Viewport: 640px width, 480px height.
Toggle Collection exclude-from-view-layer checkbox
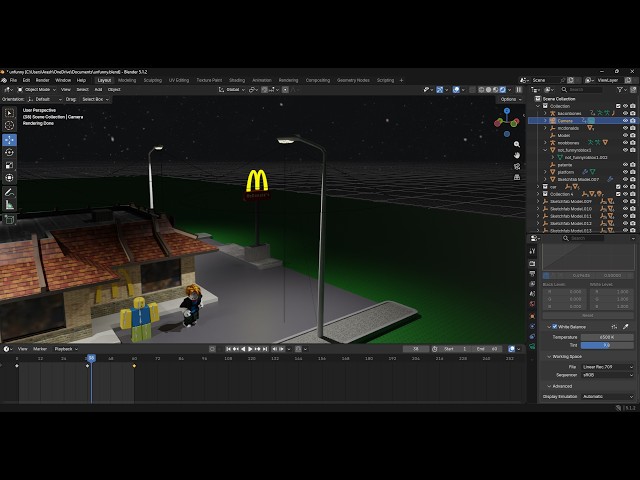click(x=618, y=106)
